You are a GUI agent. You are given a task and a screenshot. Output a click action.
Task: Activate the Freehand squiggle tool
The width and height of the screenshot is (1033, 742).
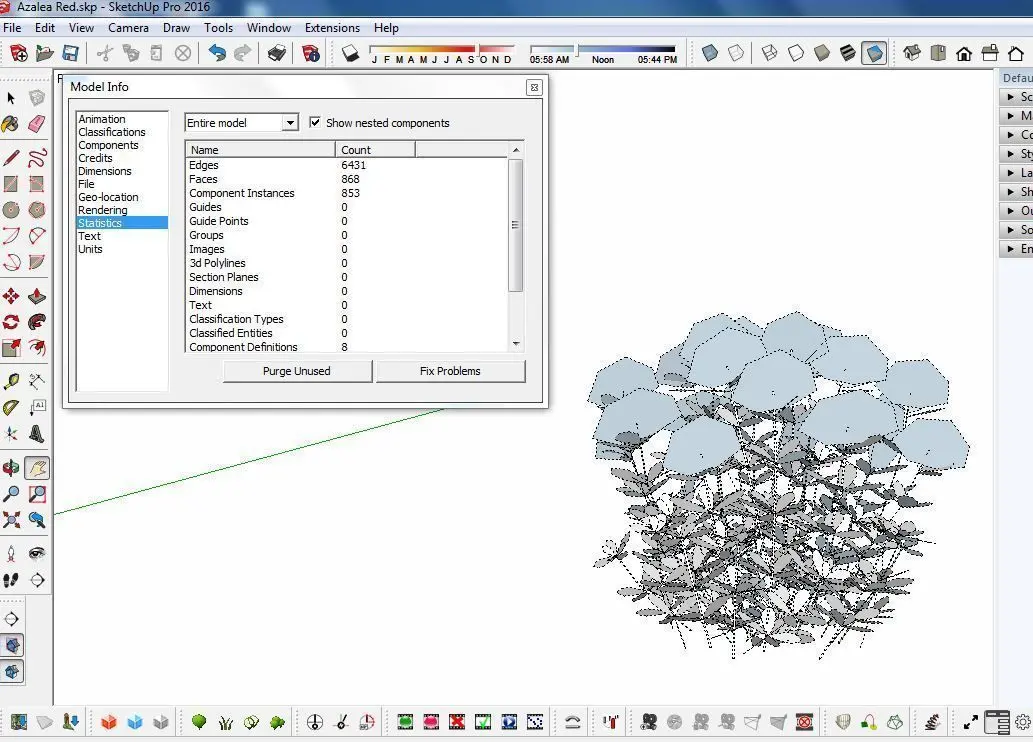37,157
